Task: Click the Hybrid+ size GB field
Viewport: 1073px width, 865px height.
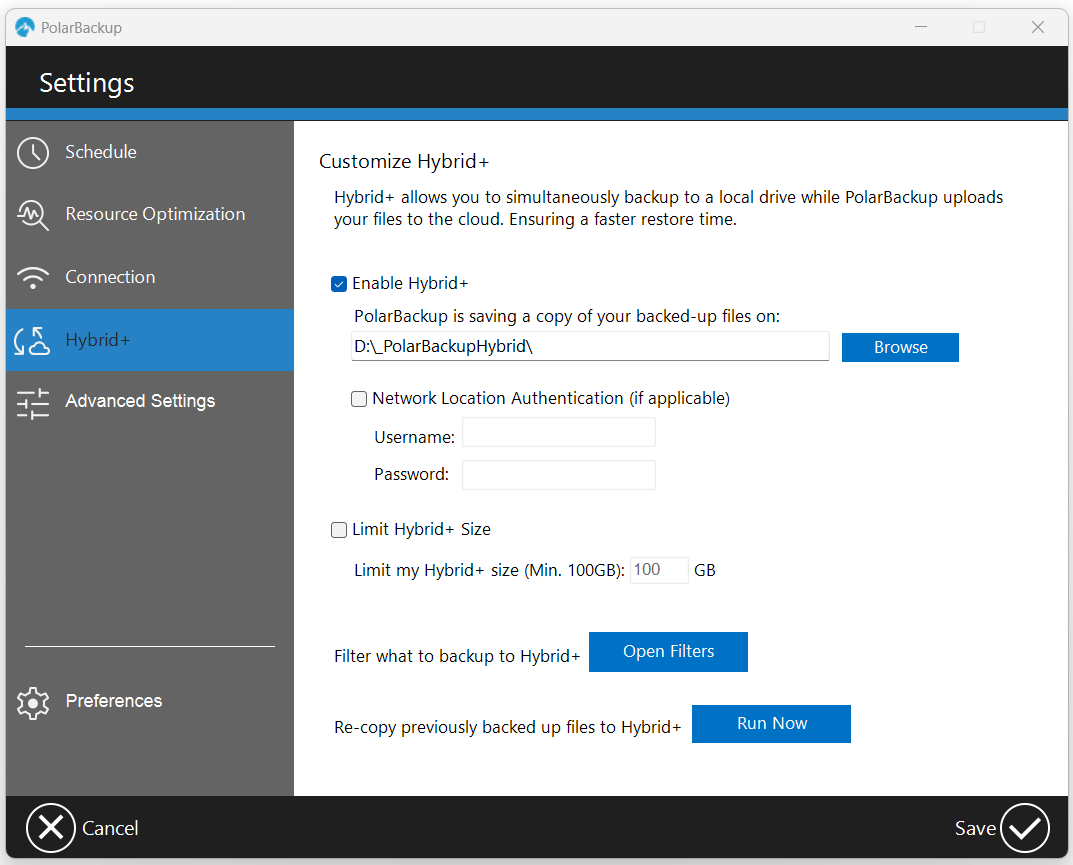Action: point(658,569)
